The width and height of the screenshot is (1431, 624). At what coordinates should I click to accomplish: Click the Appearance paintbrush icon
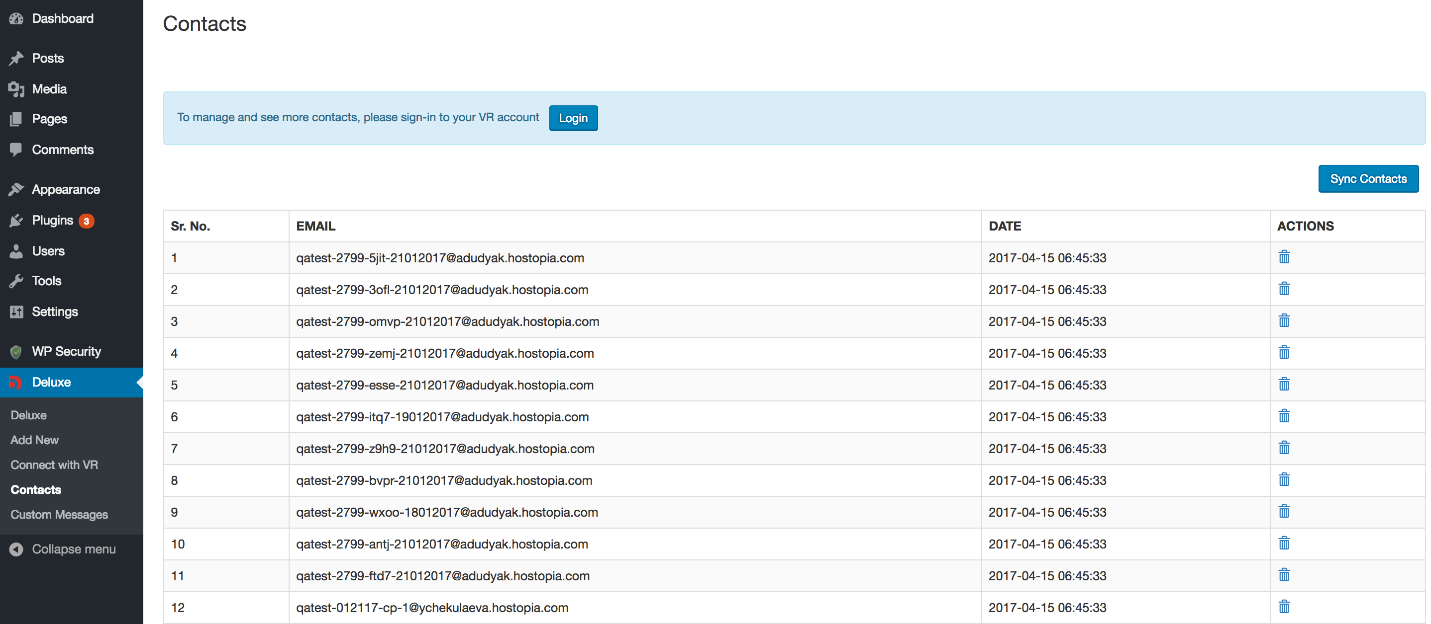coord(16,189)
